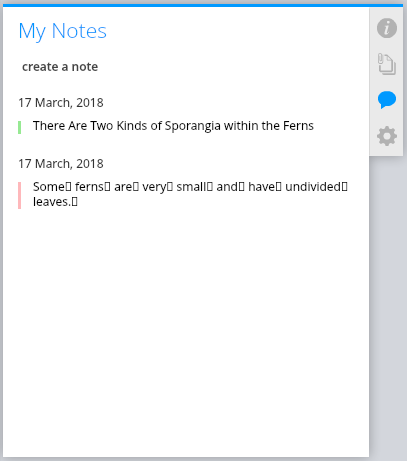Open the information panel icon
Screen dimensions: 407x461
[x=387, y=28]
